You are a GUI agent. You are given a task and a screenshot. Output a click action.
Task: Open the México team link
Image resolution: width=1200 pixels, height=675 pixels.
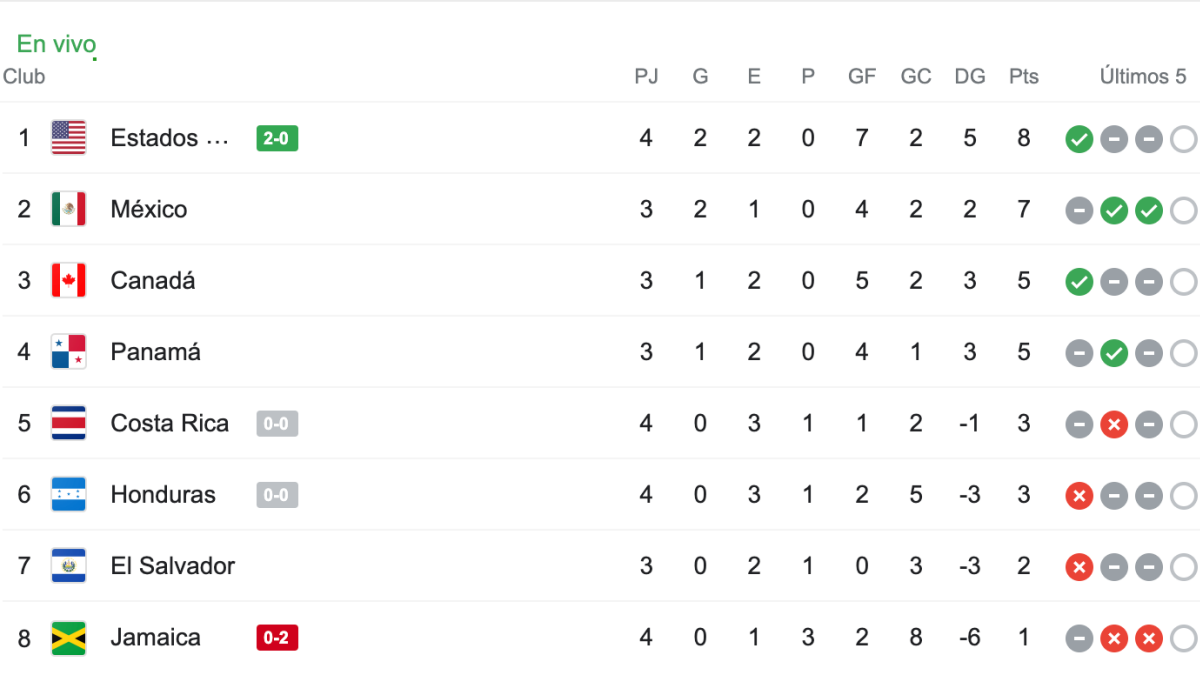click(149, 209)
